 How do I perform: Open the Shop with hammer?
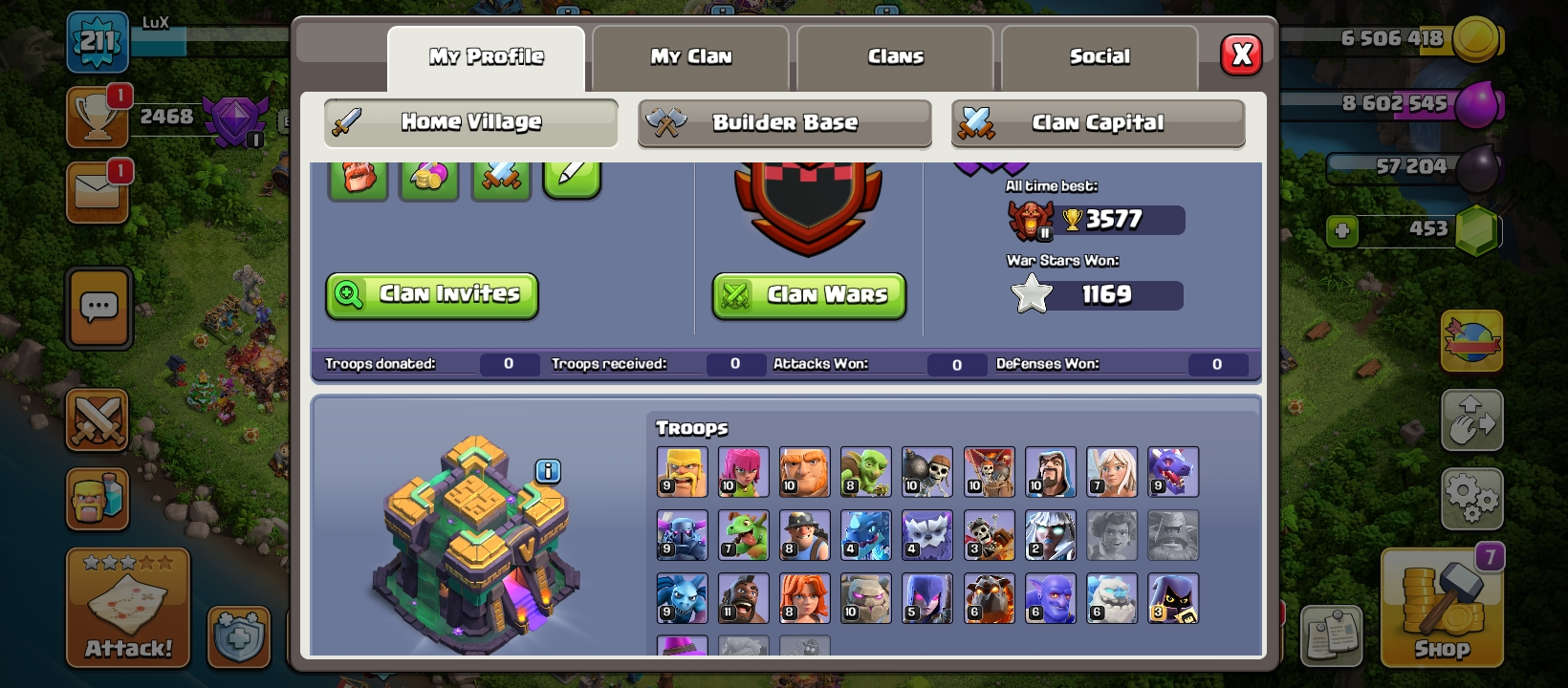[1442, 608]
